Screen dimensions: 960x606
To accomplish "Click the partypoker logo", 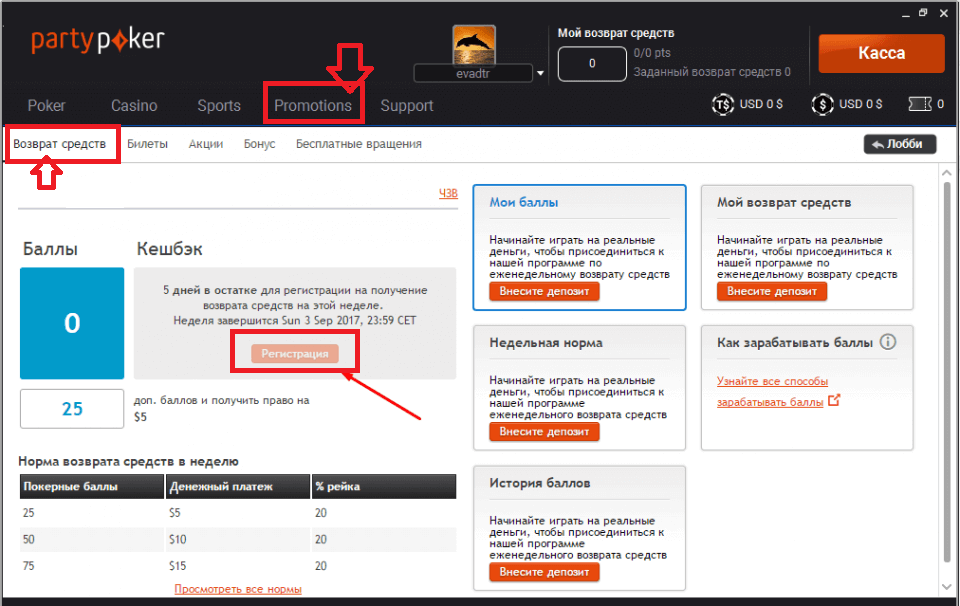I will (x=97, y=41).
